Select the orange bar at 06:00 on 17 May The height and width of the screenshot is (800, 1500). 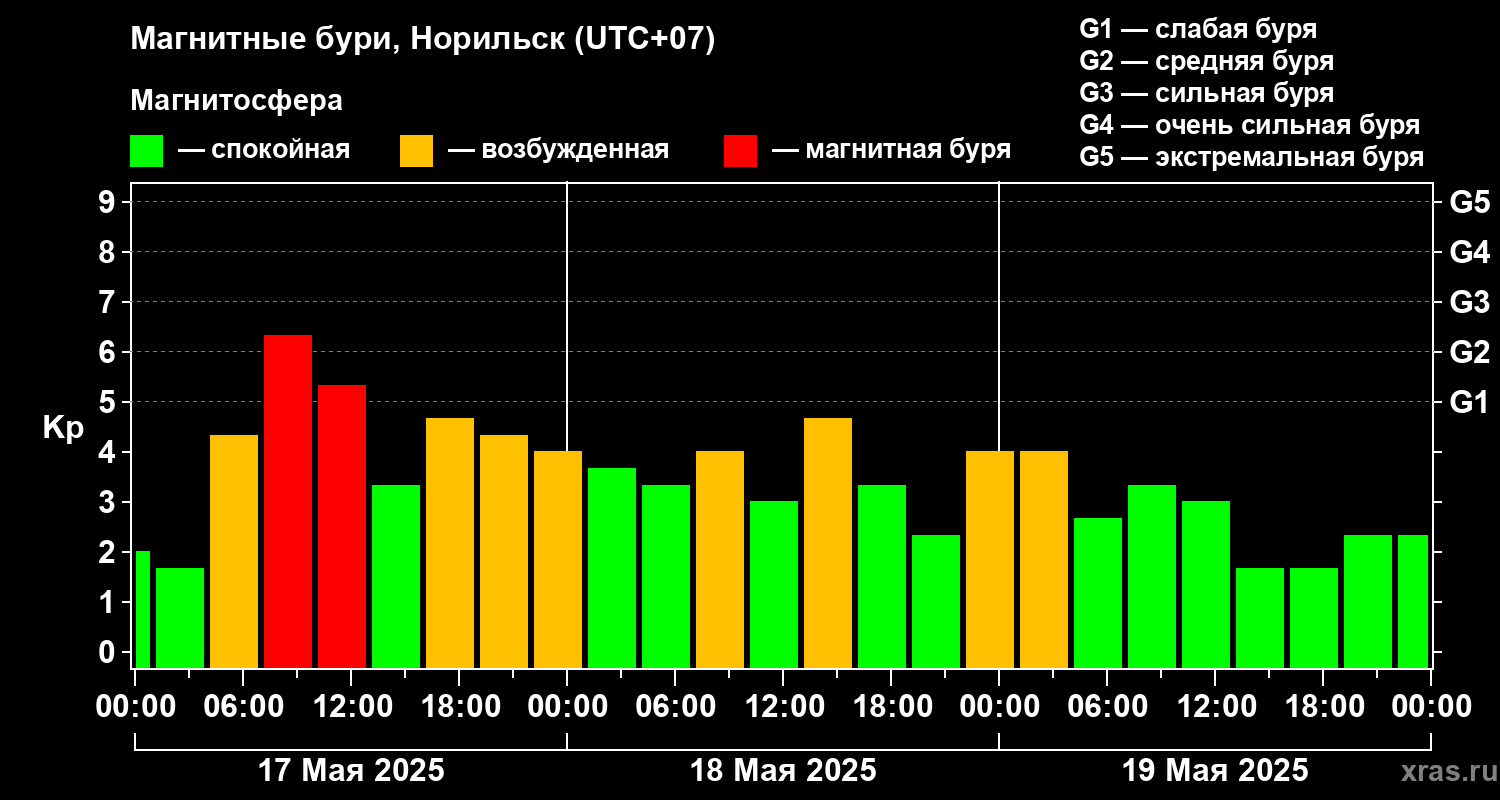coord(234,551)
